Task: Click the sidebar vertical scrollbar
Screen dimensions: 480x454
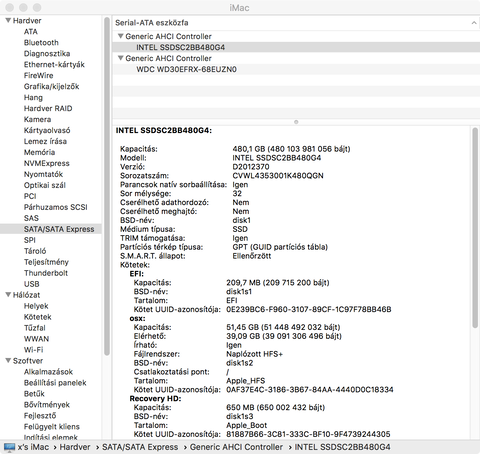Action: click(107, 187)
